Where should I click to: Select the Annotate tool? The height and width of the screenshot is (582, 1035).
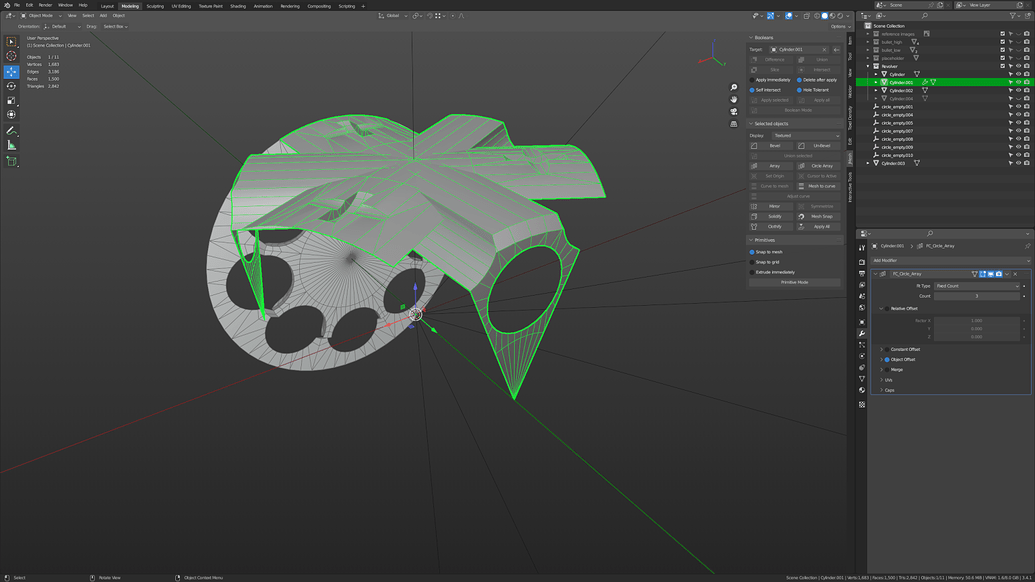tap(11, 131)
